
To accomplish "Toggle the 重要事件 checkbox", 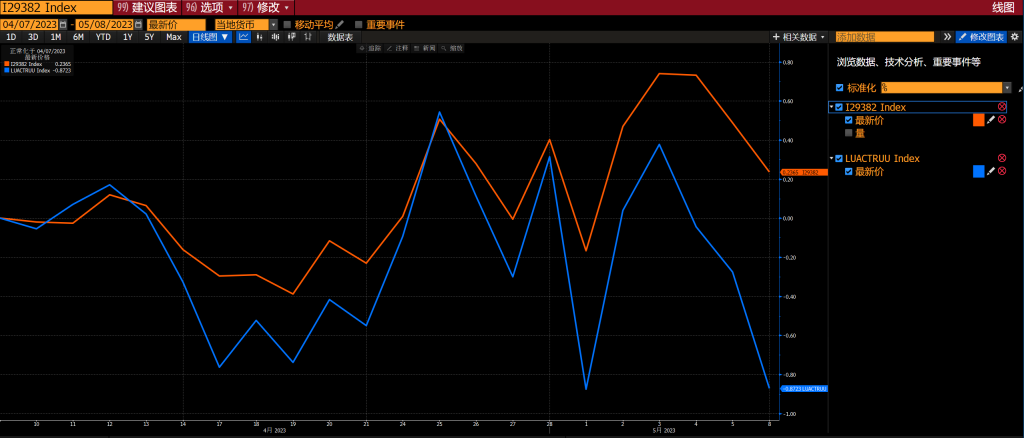I will click(359, 25).
